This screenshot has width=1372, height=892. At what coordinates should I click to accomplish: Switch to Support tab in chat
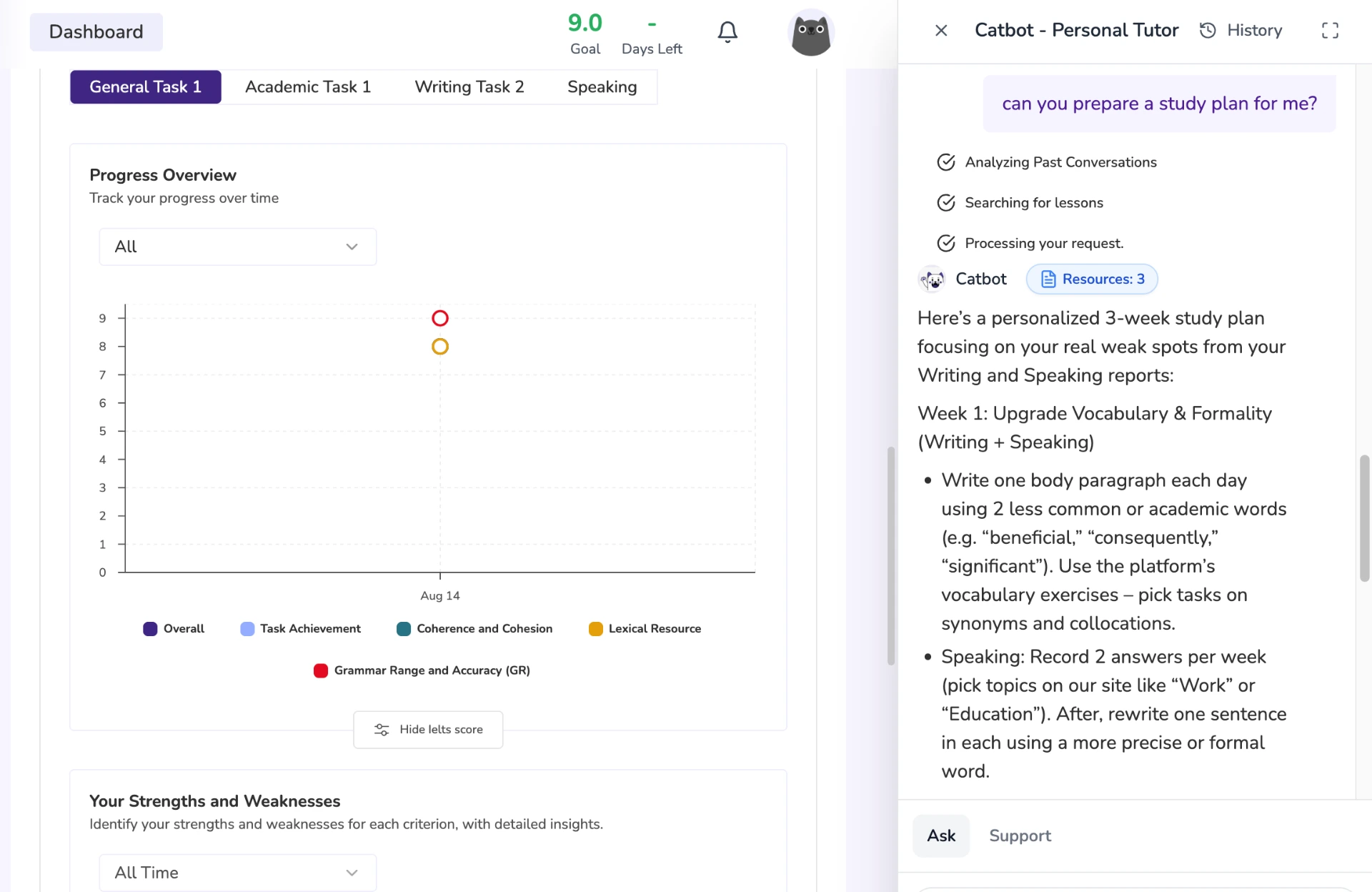(1020, 836)
